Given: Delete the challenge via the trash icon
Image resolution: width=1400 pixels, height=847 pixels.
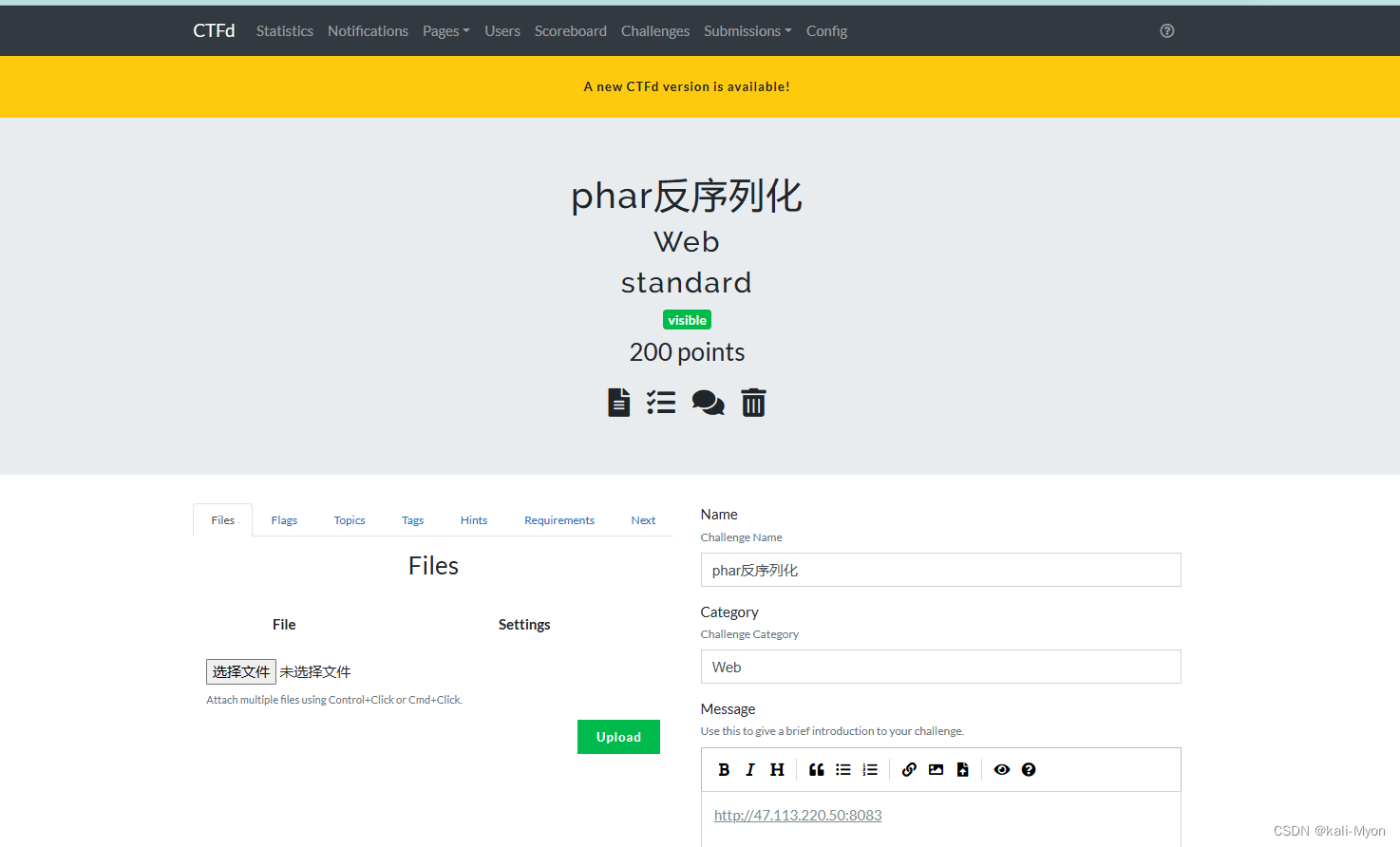Looking at the screenshot, I should coord(753,402).
